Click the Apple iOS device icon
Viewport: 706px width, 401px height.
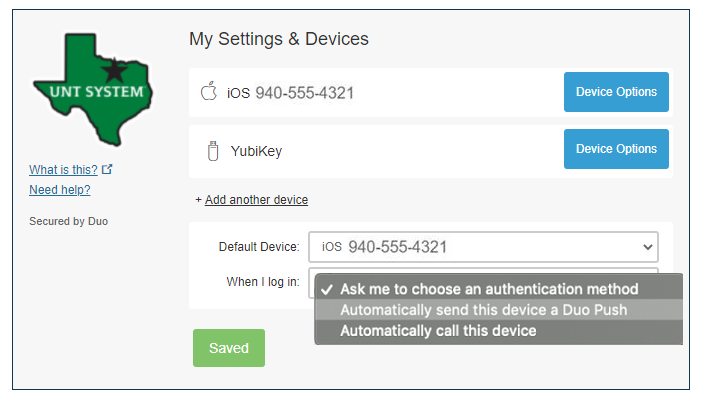click(208, 93)
